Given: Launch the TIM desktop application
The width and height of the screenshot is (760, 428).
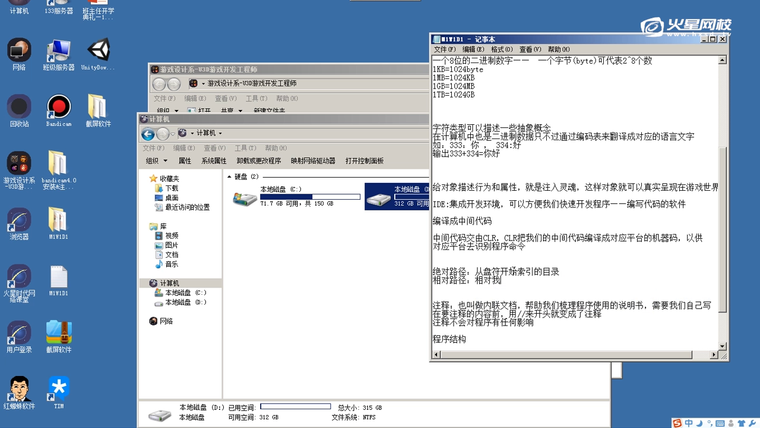Looking at the screenshot, I should [58, 389].
